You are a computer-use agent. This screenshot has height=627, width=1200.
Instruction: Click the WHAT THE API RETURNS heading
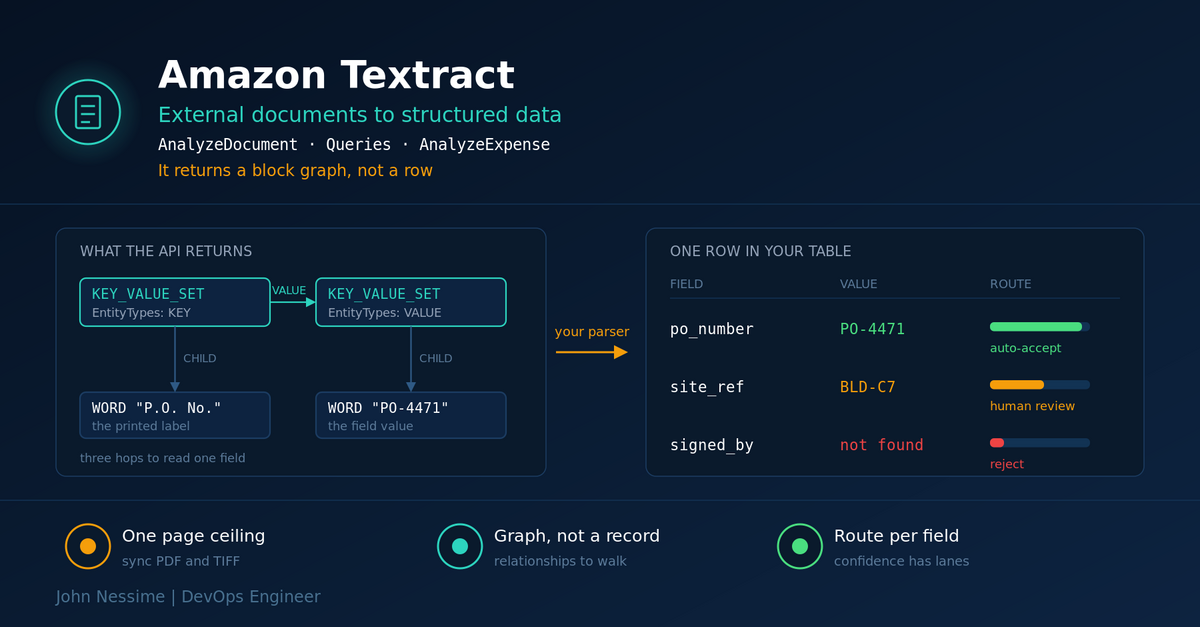pyautogui.click(x=166, y=252)
